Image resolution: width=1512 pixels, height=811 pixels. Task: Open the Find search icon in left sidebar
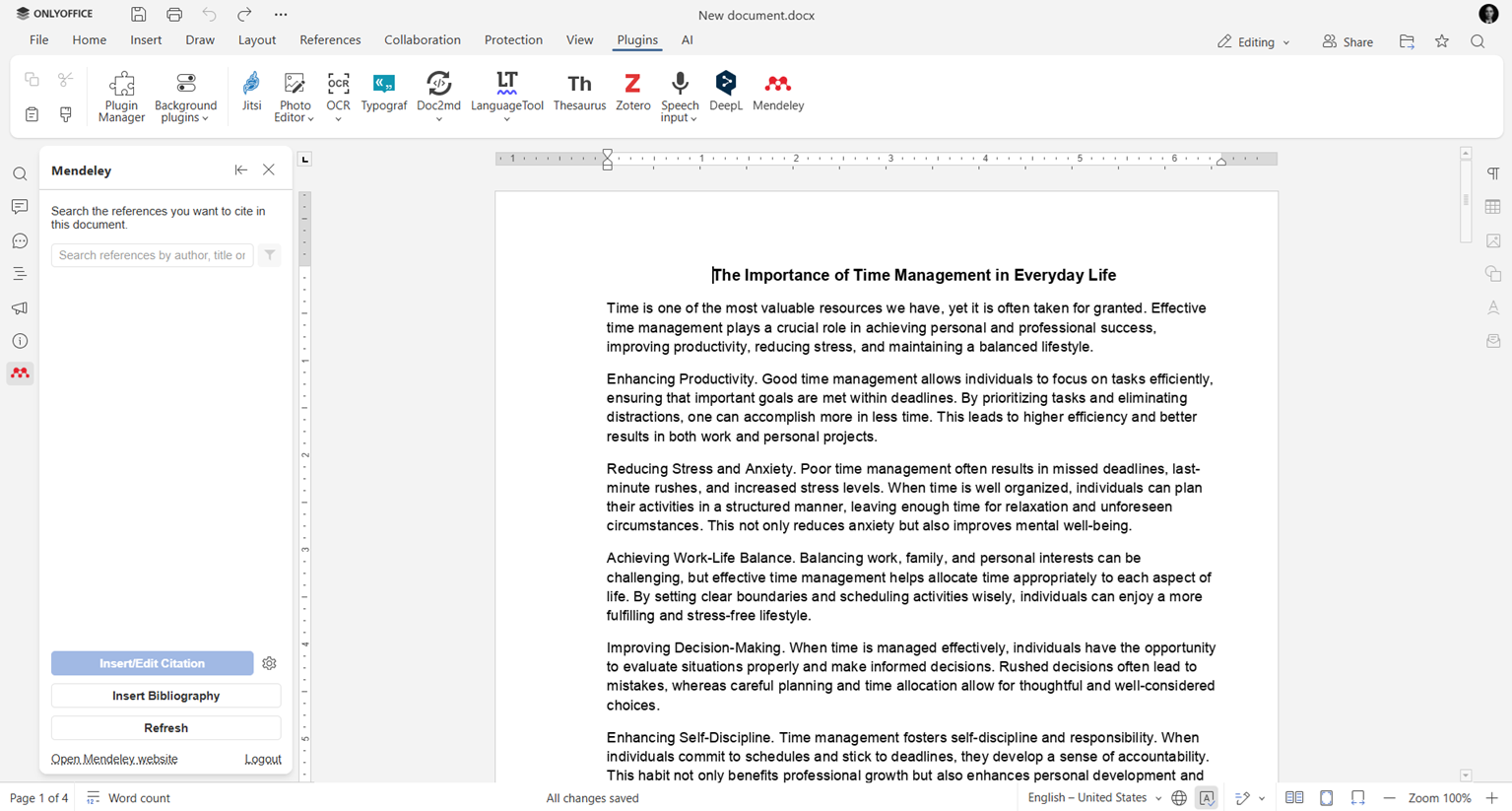(x=20, y=174)
